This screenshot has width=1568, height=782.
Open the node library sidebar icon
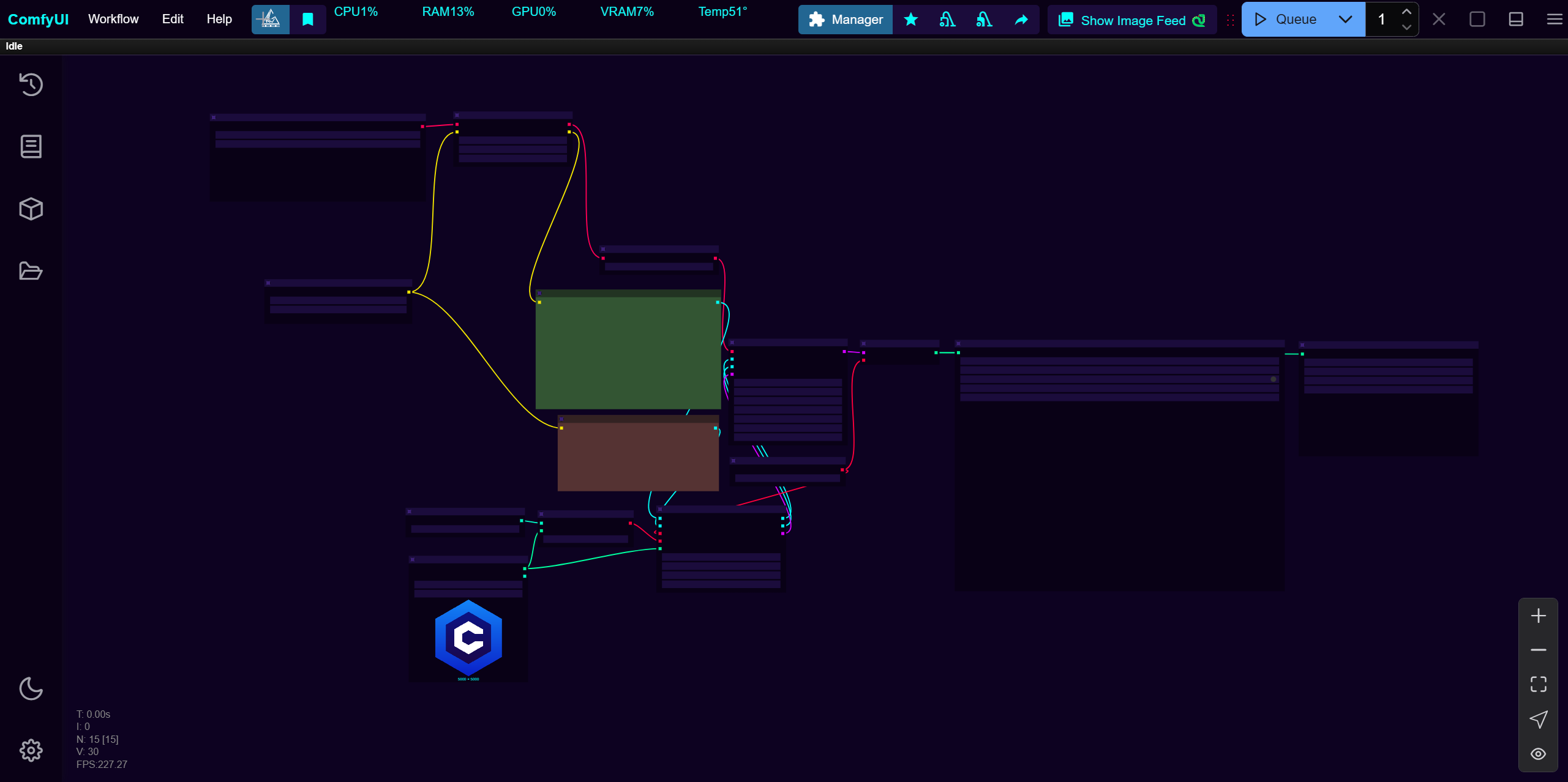(31, 147)
